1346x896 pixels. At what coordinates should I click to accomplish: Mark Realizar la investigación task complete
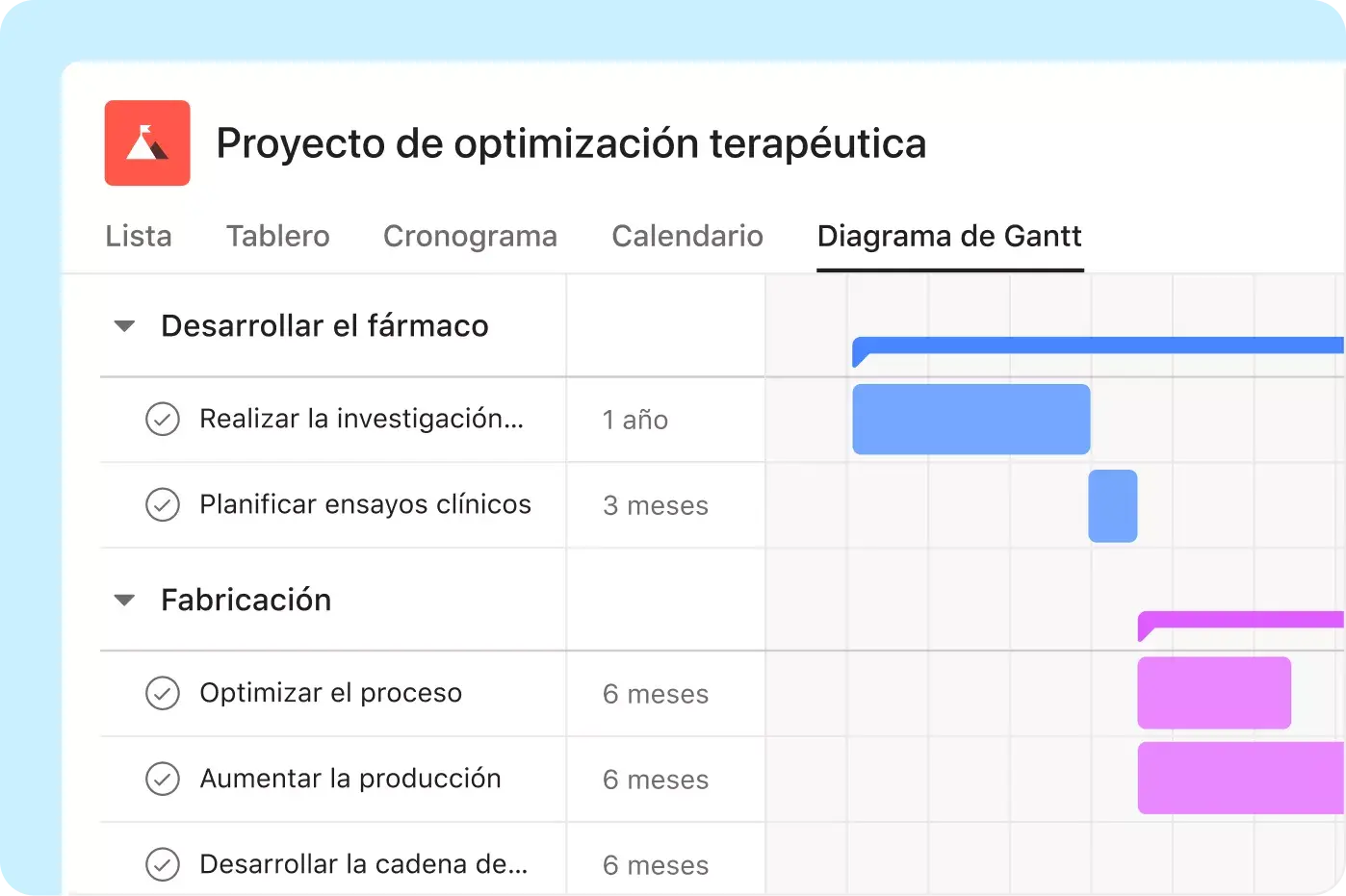click(x=163, y=419)
